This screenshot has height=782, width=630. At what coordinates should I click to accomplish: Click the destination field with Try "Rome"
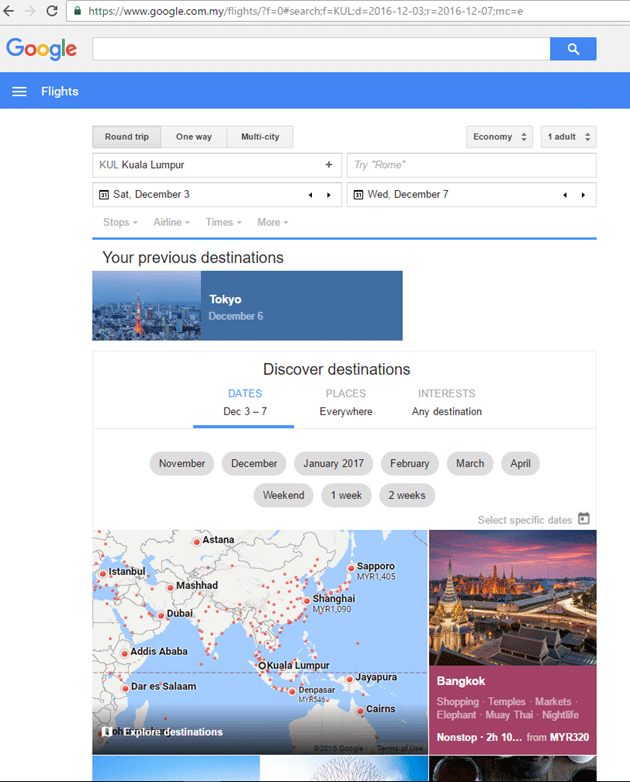(471, 165)
